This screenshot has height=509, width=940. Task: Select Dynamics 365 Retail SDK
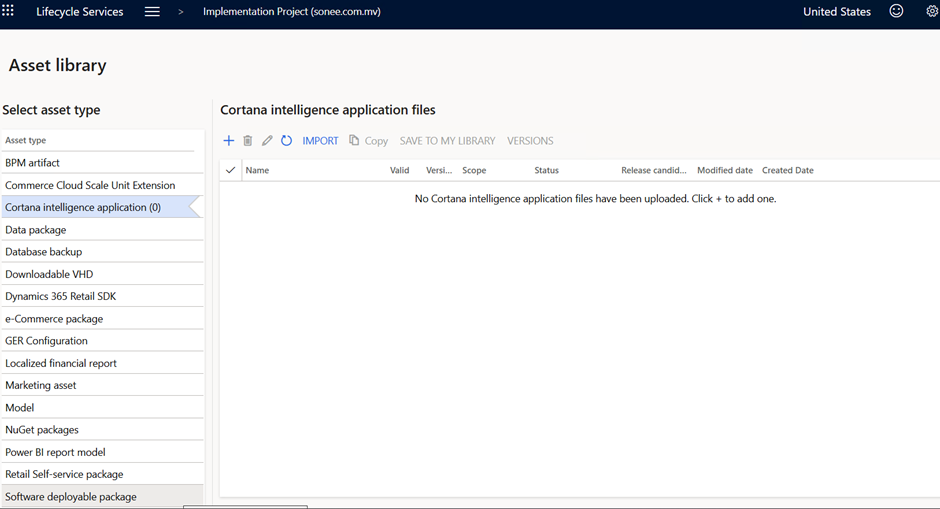103,296
